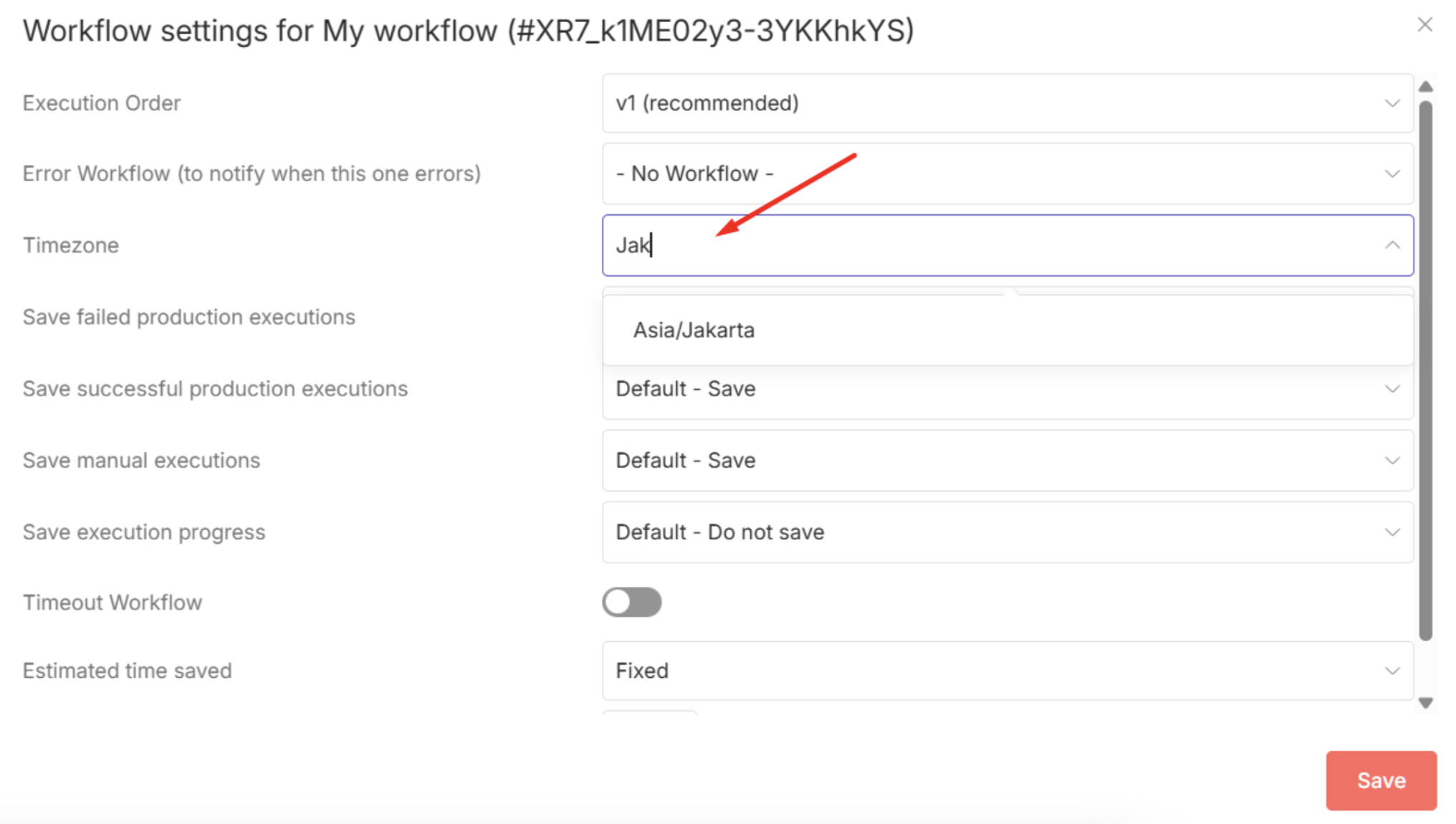Expand the Execution Order chevron arrow
The height and width of the screenshot is (824, 1456).
click(1392, 103)
